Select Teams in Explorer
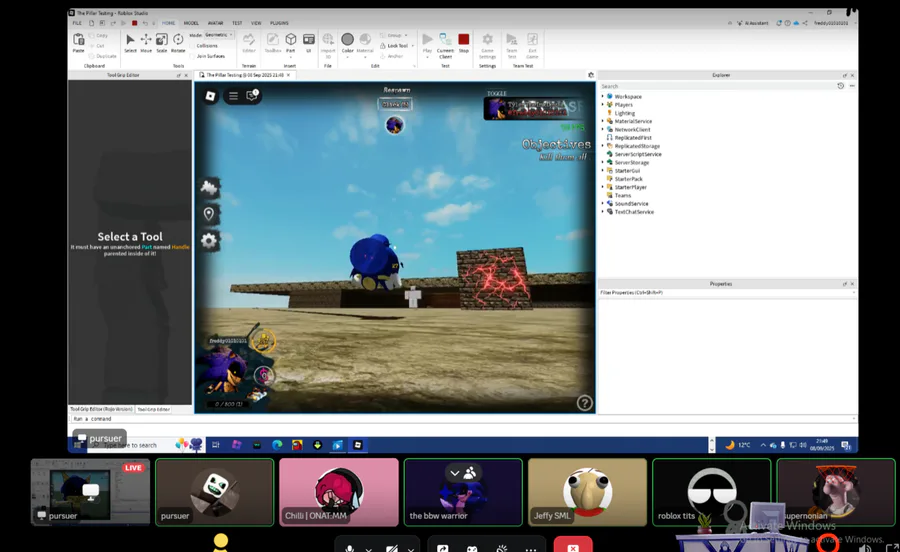The height and width of the screenshot is (552, 900). pos(622,196)
